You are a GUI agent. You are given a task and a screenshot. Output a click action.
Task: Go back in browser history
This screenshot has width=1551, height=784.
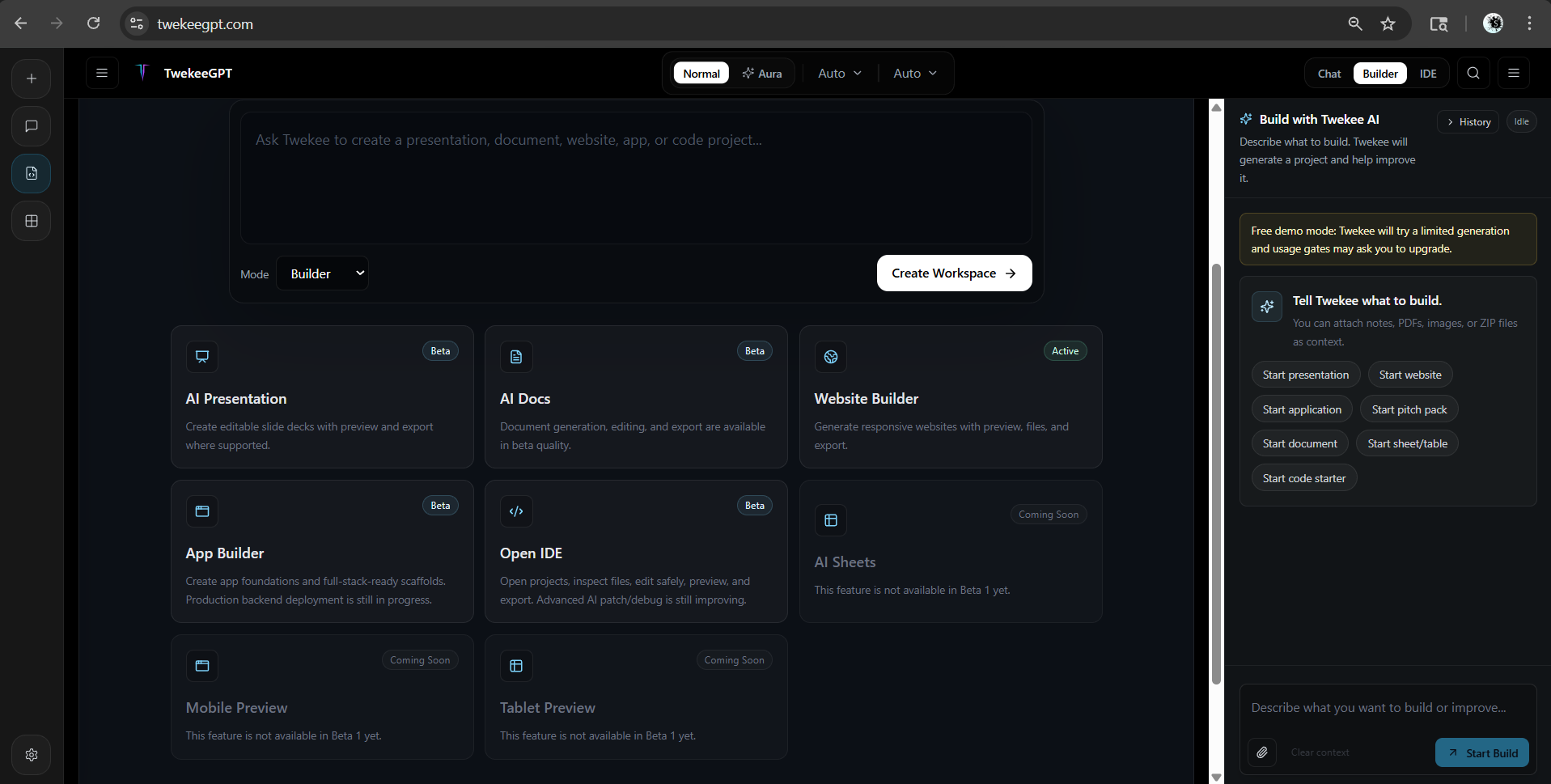[21, 23]
